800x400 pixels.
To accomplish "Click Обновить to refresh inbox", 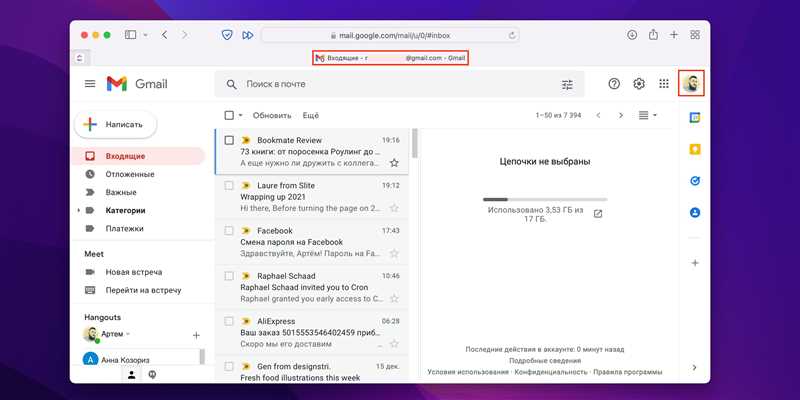I will 272,115.
